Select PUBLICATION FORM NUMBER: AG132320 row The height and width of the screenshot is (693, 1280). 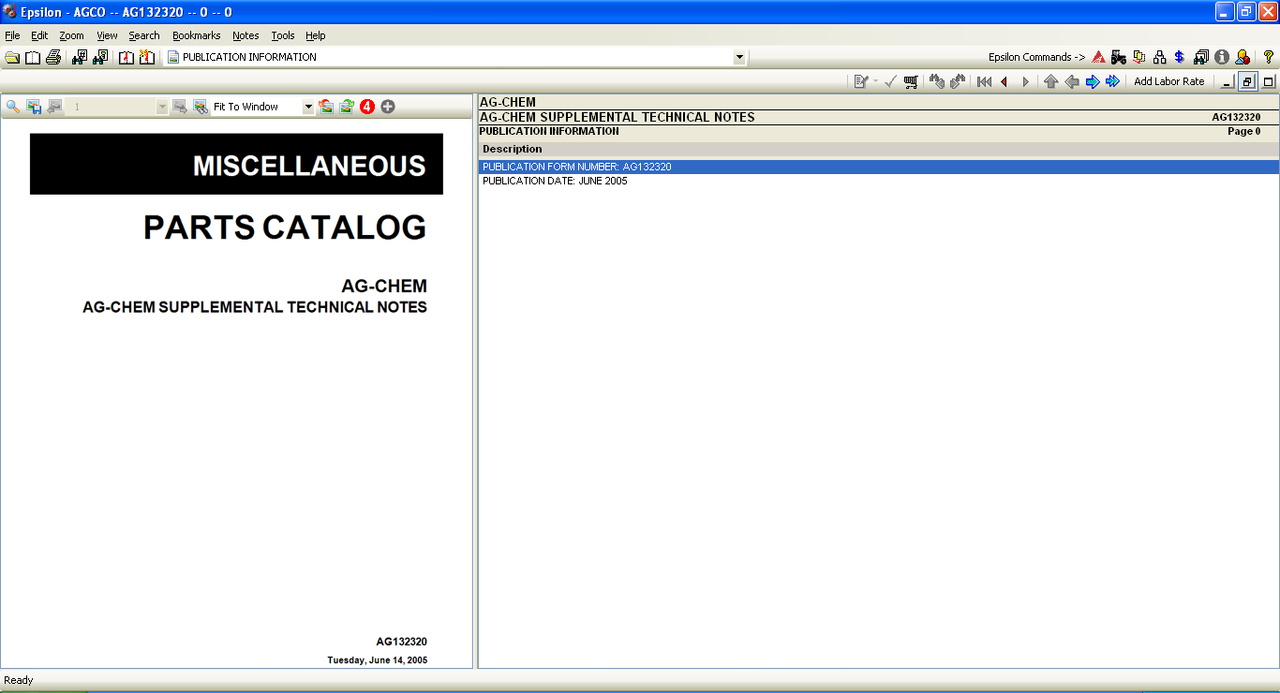point(879,167)
